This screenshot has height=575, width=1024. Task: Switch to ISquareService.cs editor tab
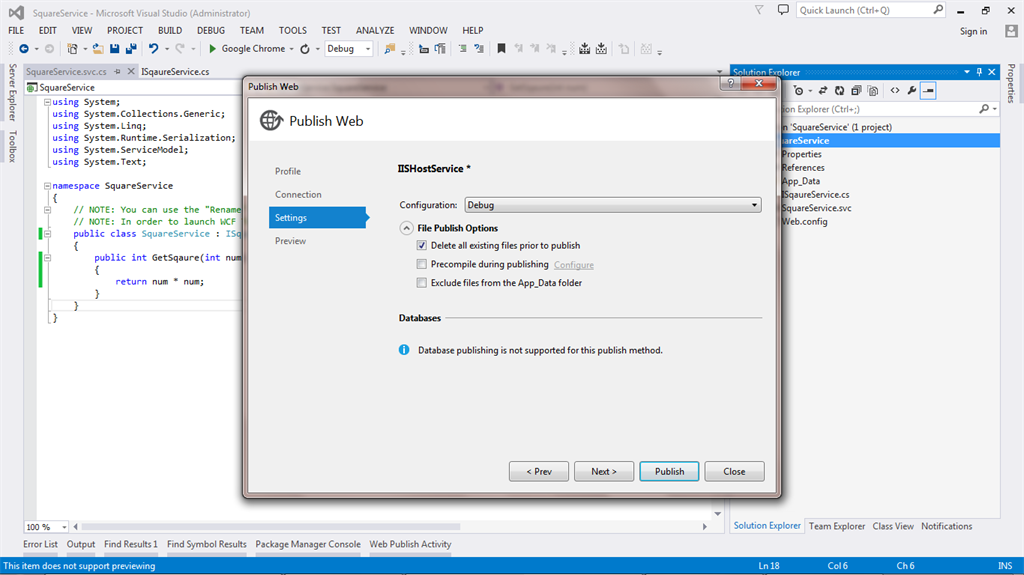(x=175, y=72)
